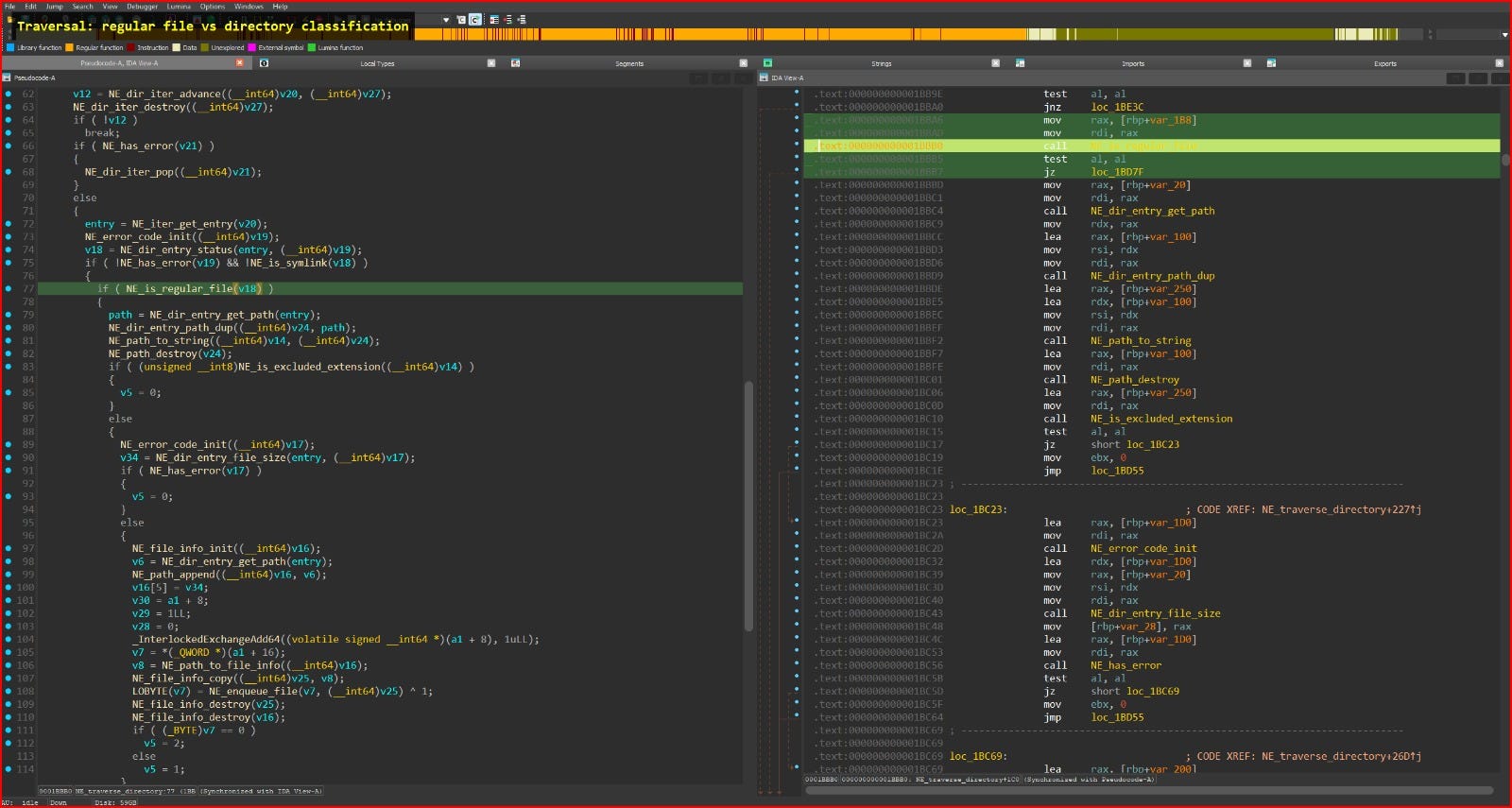
Task: Switch to the Strings tab
Action: pos(881,63)
